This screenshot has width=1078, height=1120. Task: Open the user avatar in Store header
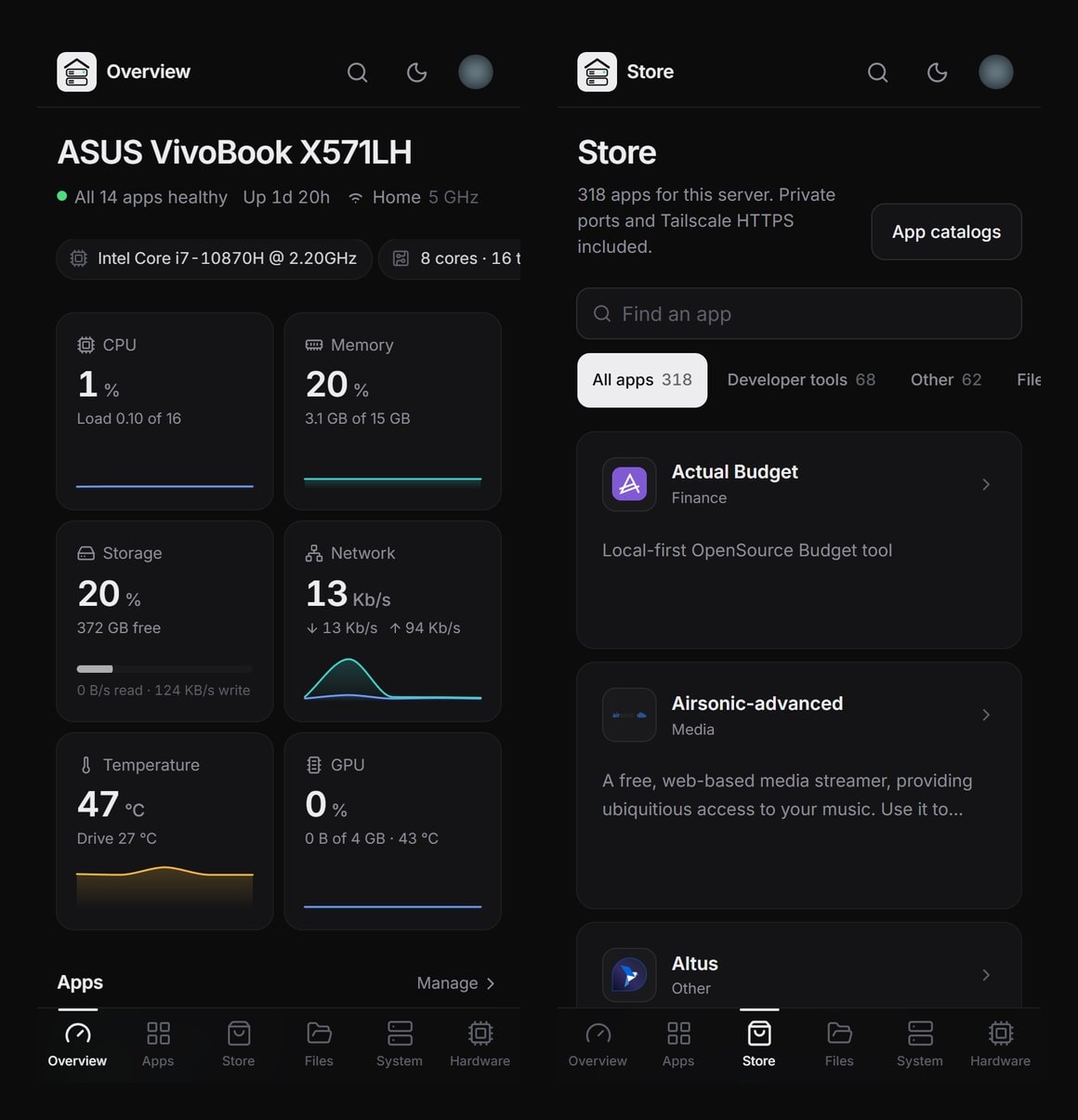996,72
